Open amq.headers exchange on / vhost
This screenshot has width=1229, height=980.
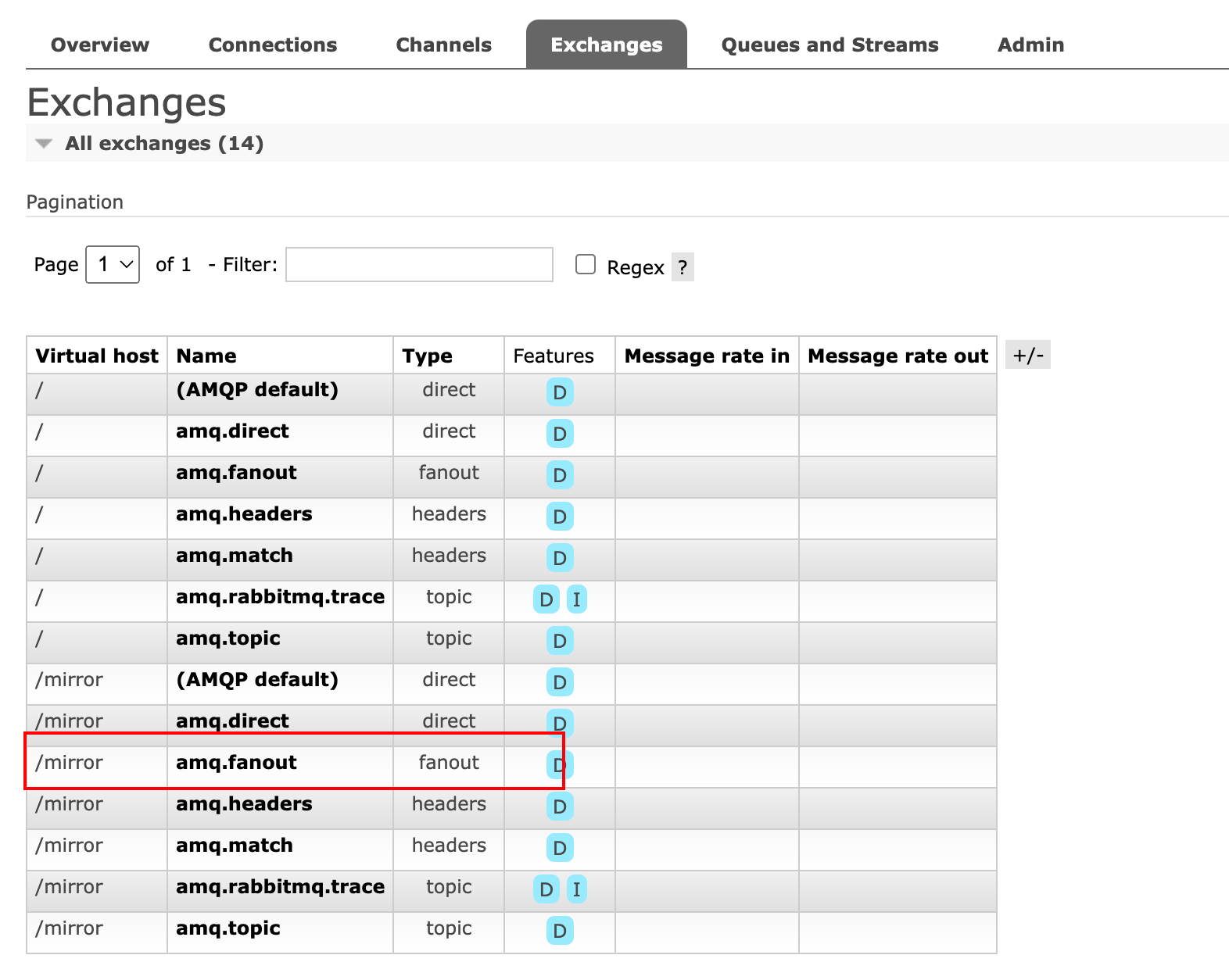244,514
